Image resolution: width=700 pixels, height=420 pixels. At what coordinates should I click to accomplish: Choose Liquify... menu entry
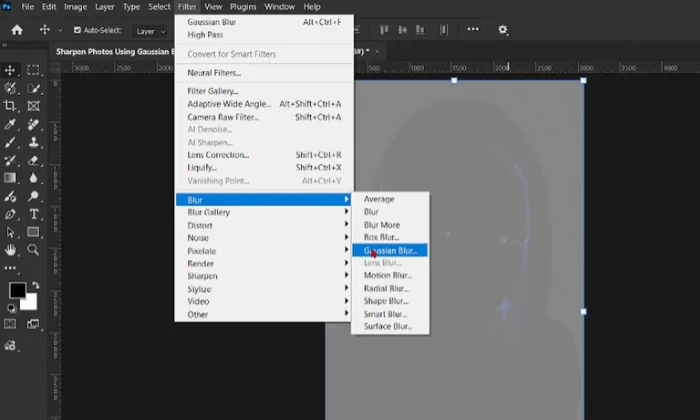262,168
